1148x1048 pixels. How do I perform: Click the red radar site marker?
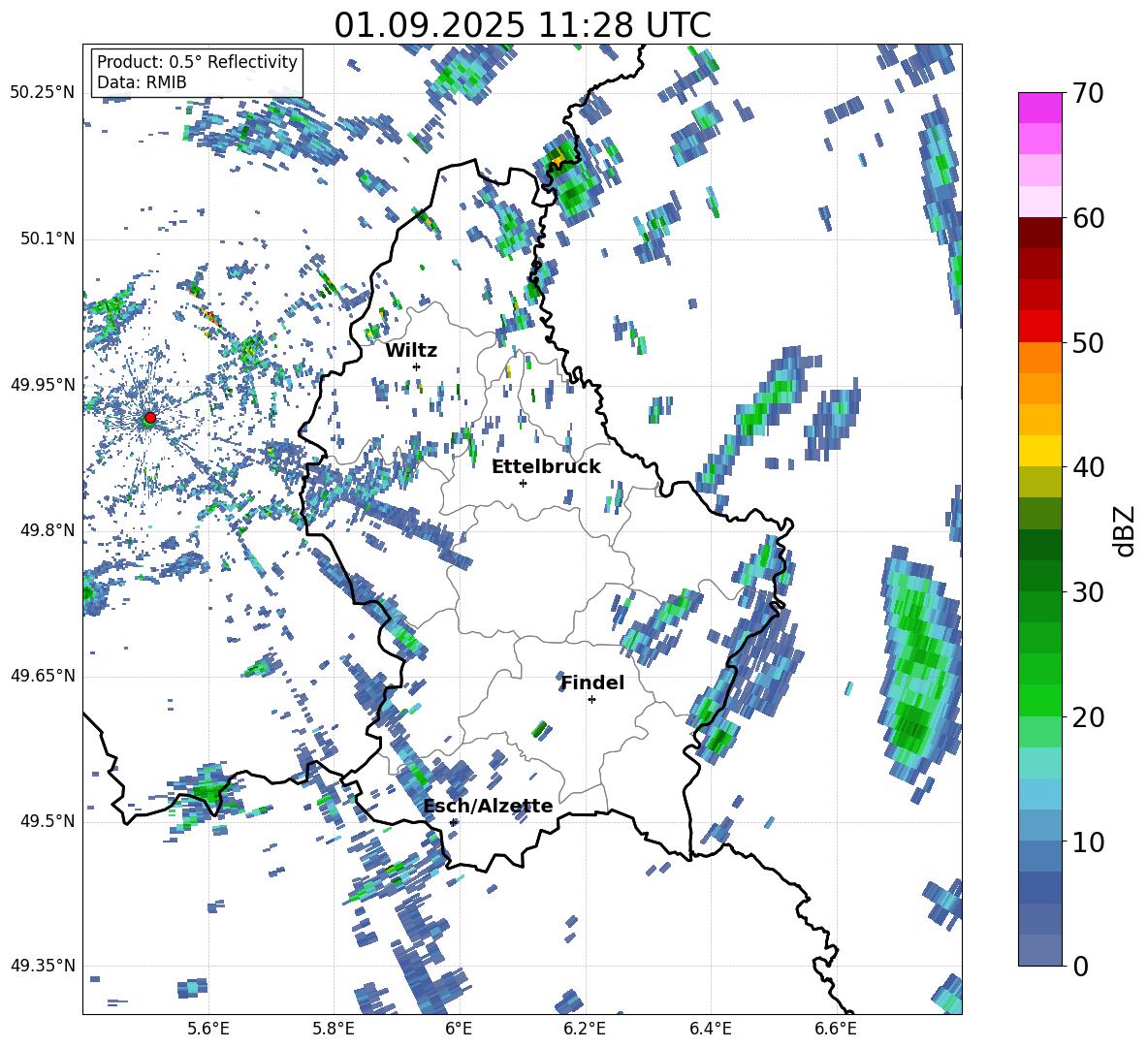pyautogui.click(x=150, y=418)
